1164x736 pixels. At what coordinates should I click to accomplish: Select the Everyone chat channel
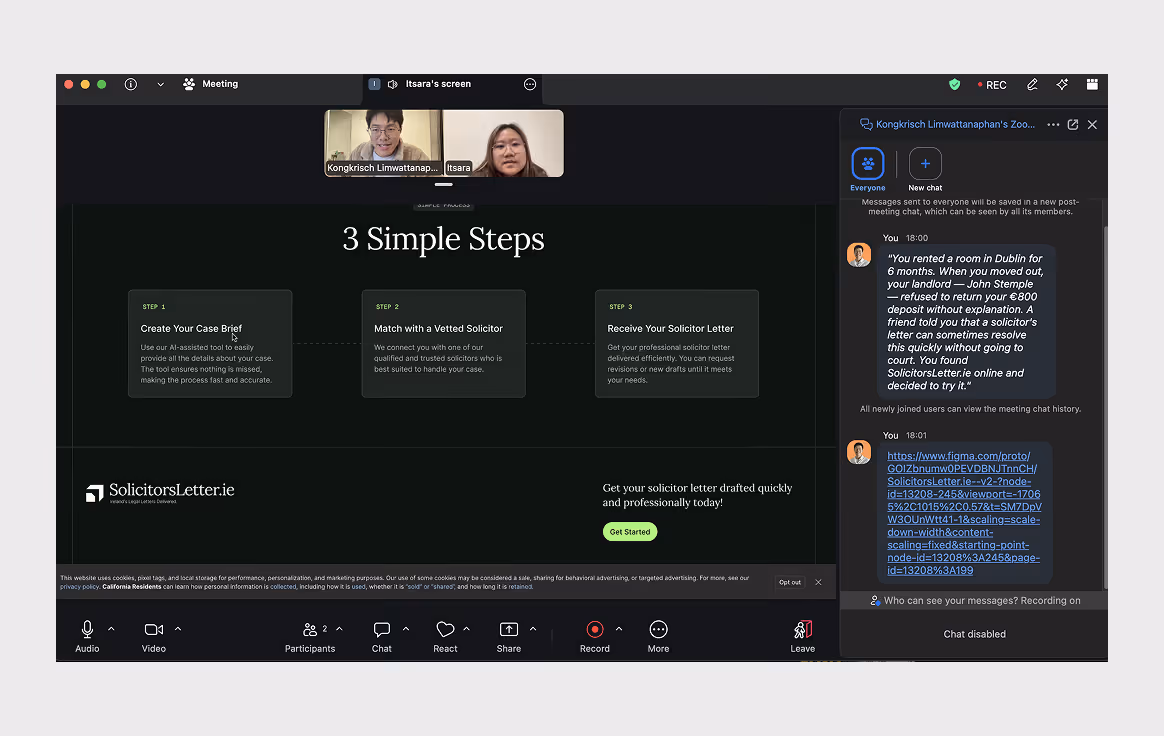click(x=868, y=170)
